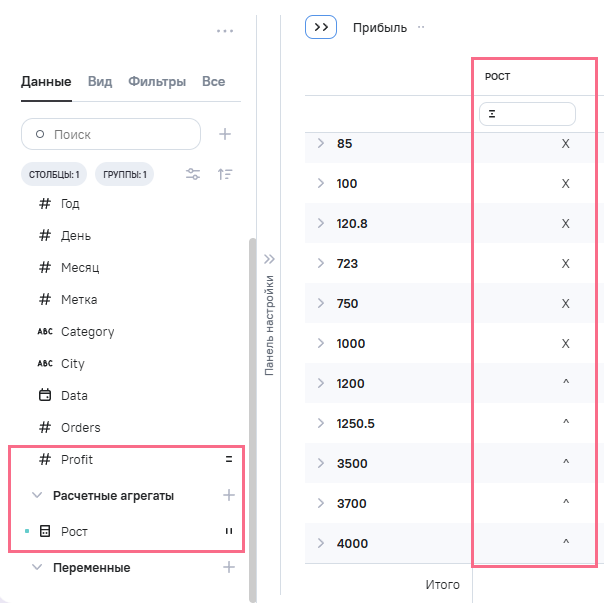Click the sort order icon

coord(225,174)
